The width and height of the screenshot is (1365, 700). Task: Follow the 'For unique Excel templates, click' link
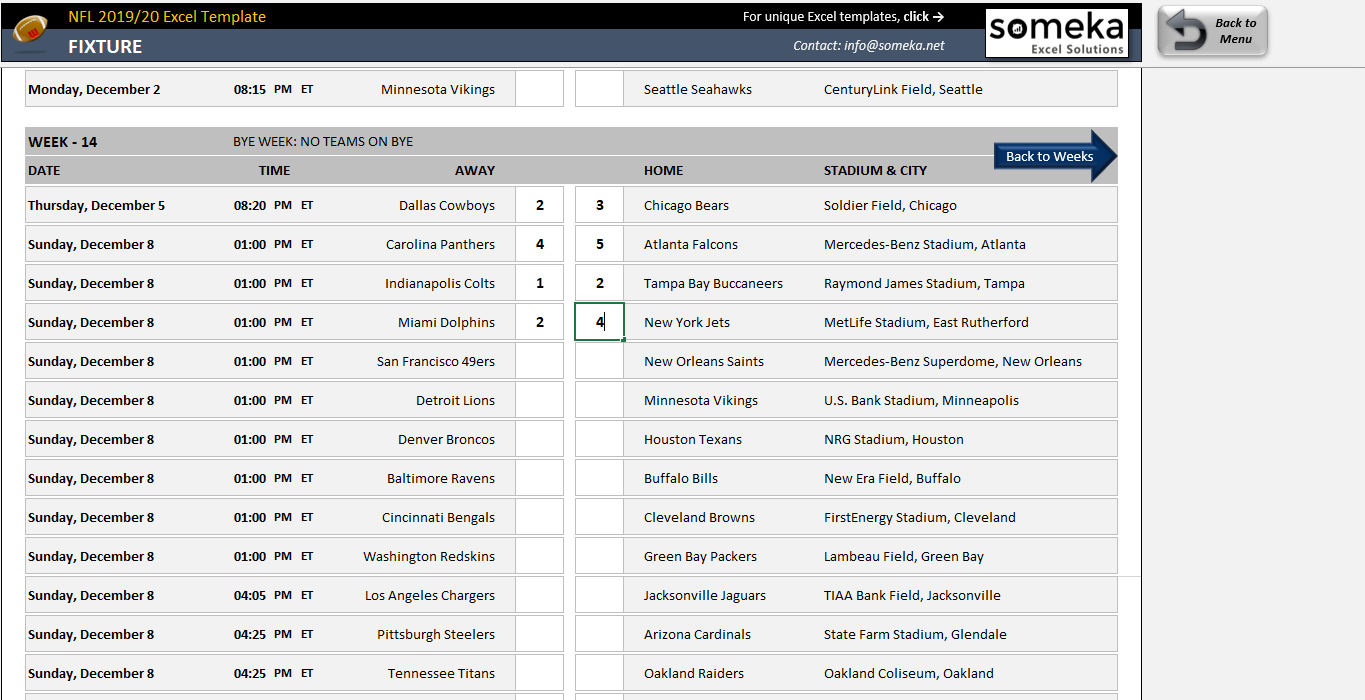pyautogui.click(x=843, y=16)
